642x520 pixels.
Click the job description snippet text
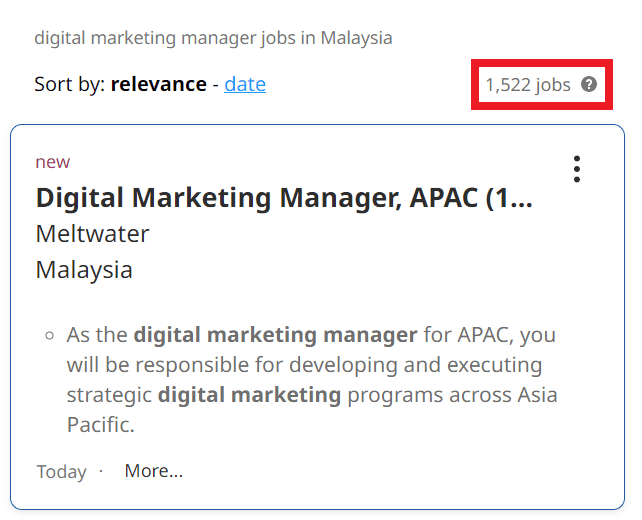(311, 380)
